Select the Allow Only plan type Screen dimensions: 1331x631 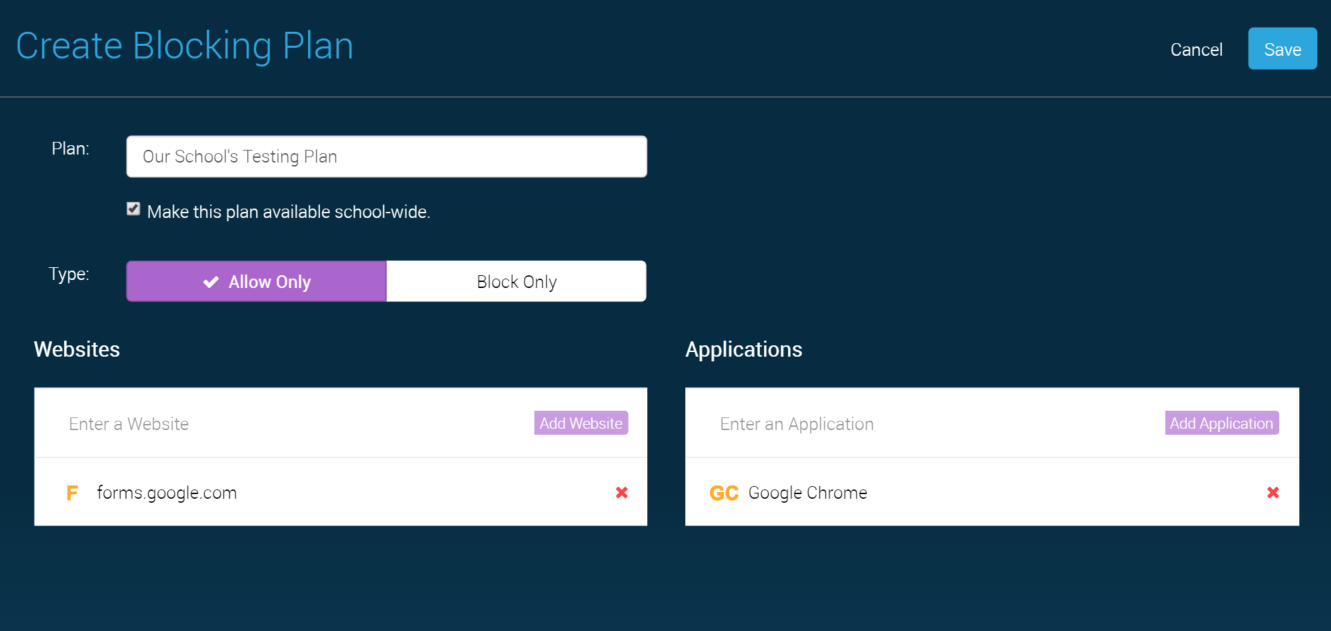256,281
